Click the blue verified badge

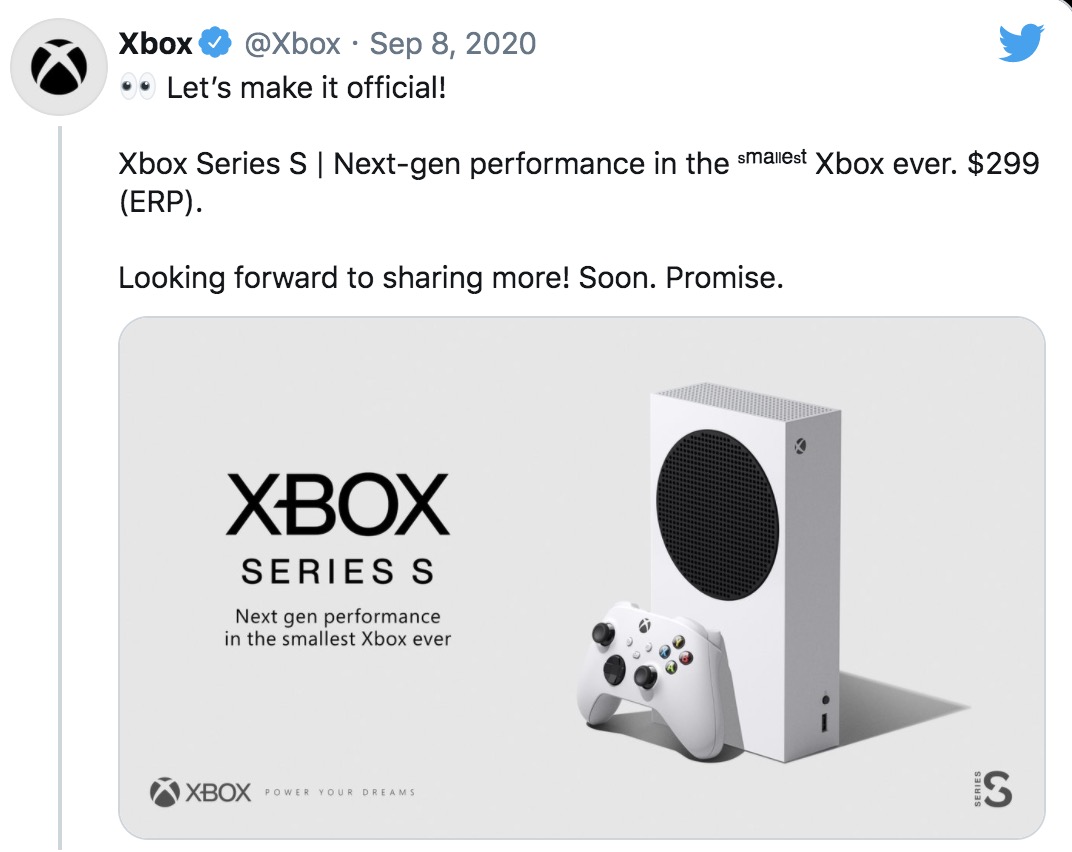214,44
